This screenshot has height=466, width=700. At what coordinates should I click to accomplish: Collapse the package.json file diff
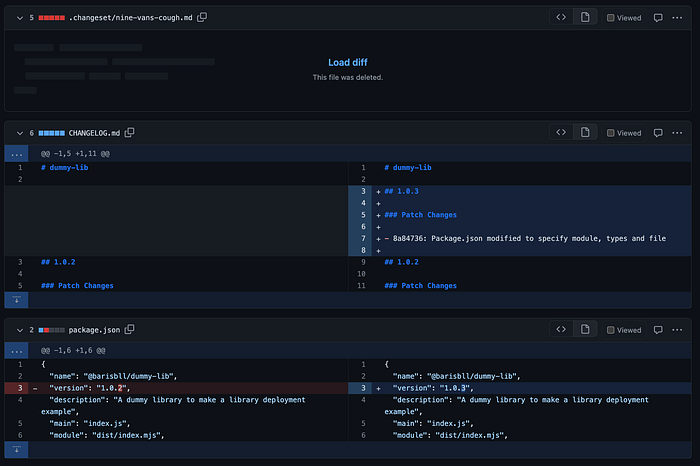click(x=20, y=330)
